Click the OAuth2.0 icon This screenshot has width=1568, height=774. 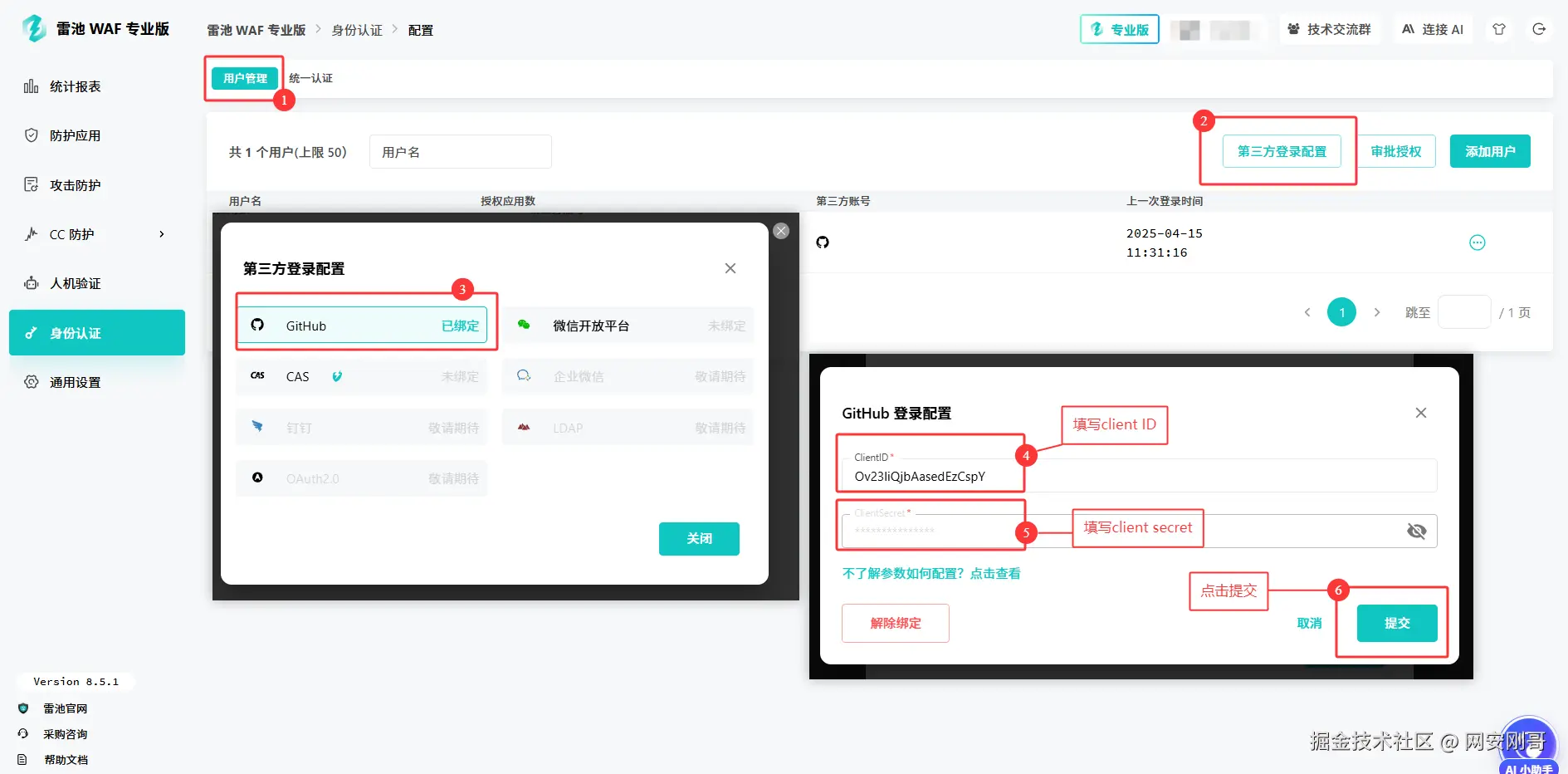point(257,478)
